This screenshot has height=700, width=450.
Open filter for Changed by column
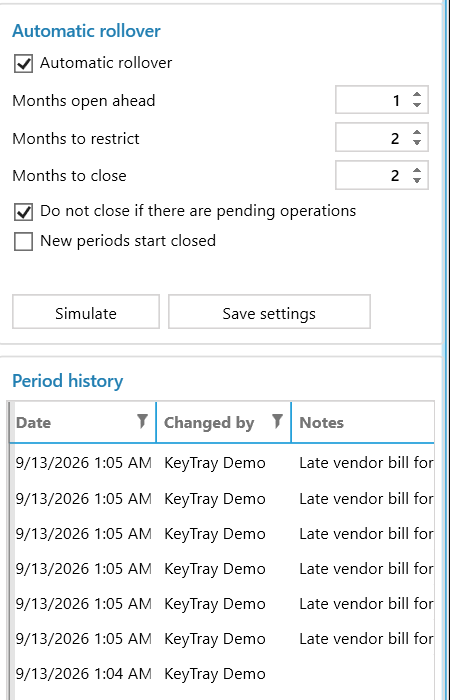(x=277, y=421)
